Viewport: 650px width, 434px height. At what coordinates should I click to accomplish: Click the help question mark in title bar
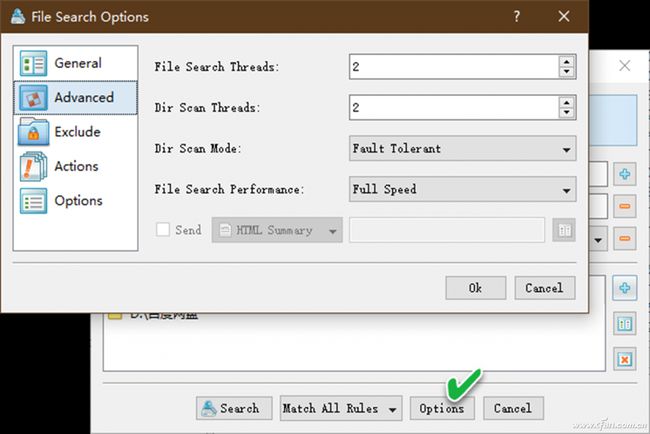click(517, 17)
